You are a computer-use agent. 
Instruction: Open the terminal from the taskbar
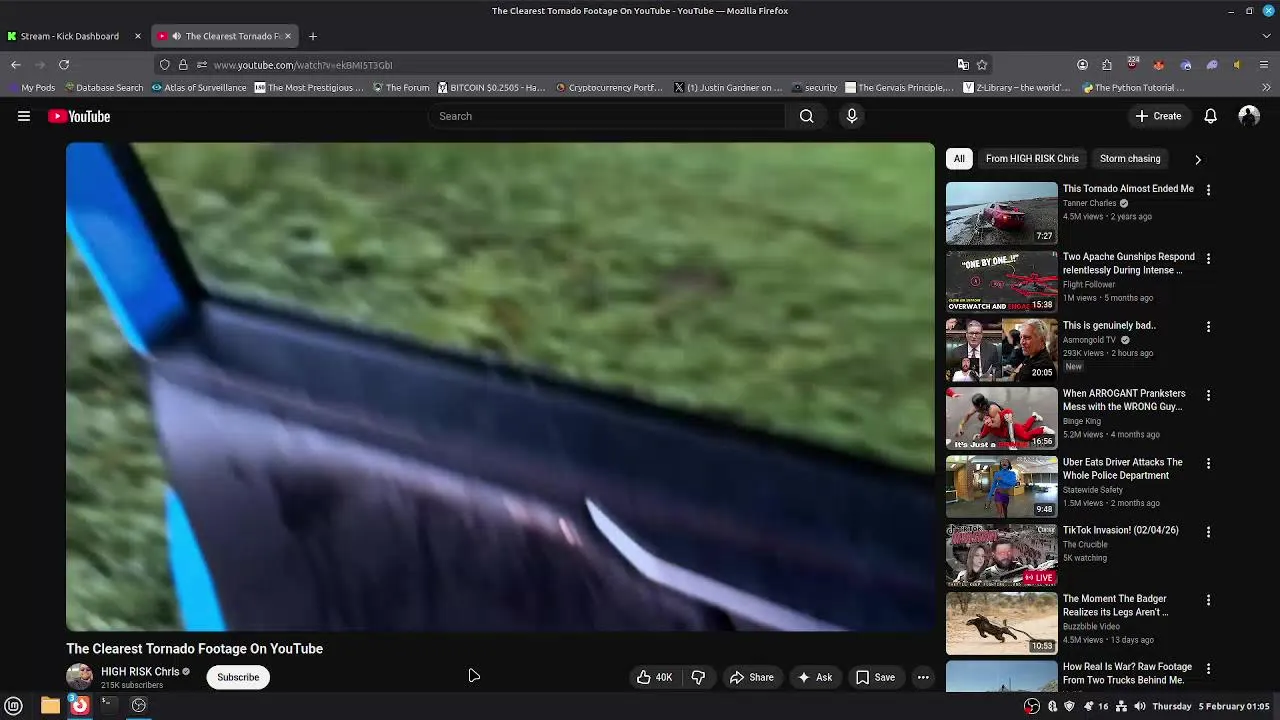tap(108, 706)
